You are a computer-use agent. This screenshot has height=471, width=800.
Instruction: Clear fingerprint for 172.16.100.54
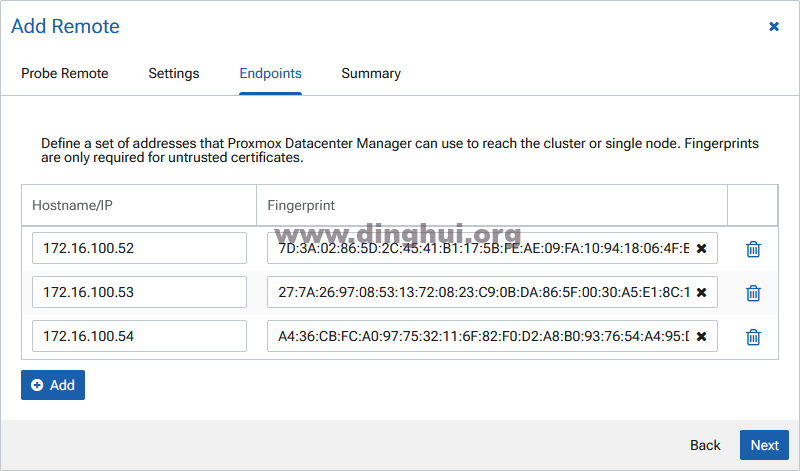pos(701,337)
